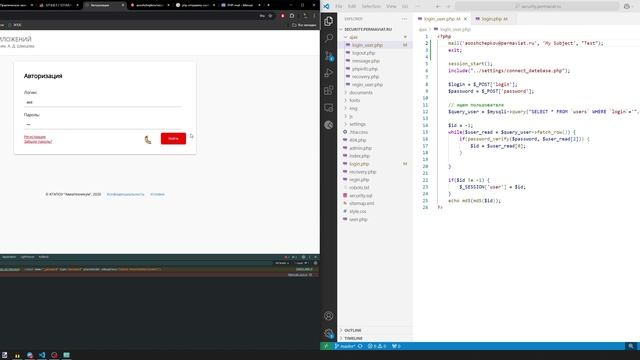
Task: Open Explorer panel more actions ellipsis
Action: tap(404, 19)
